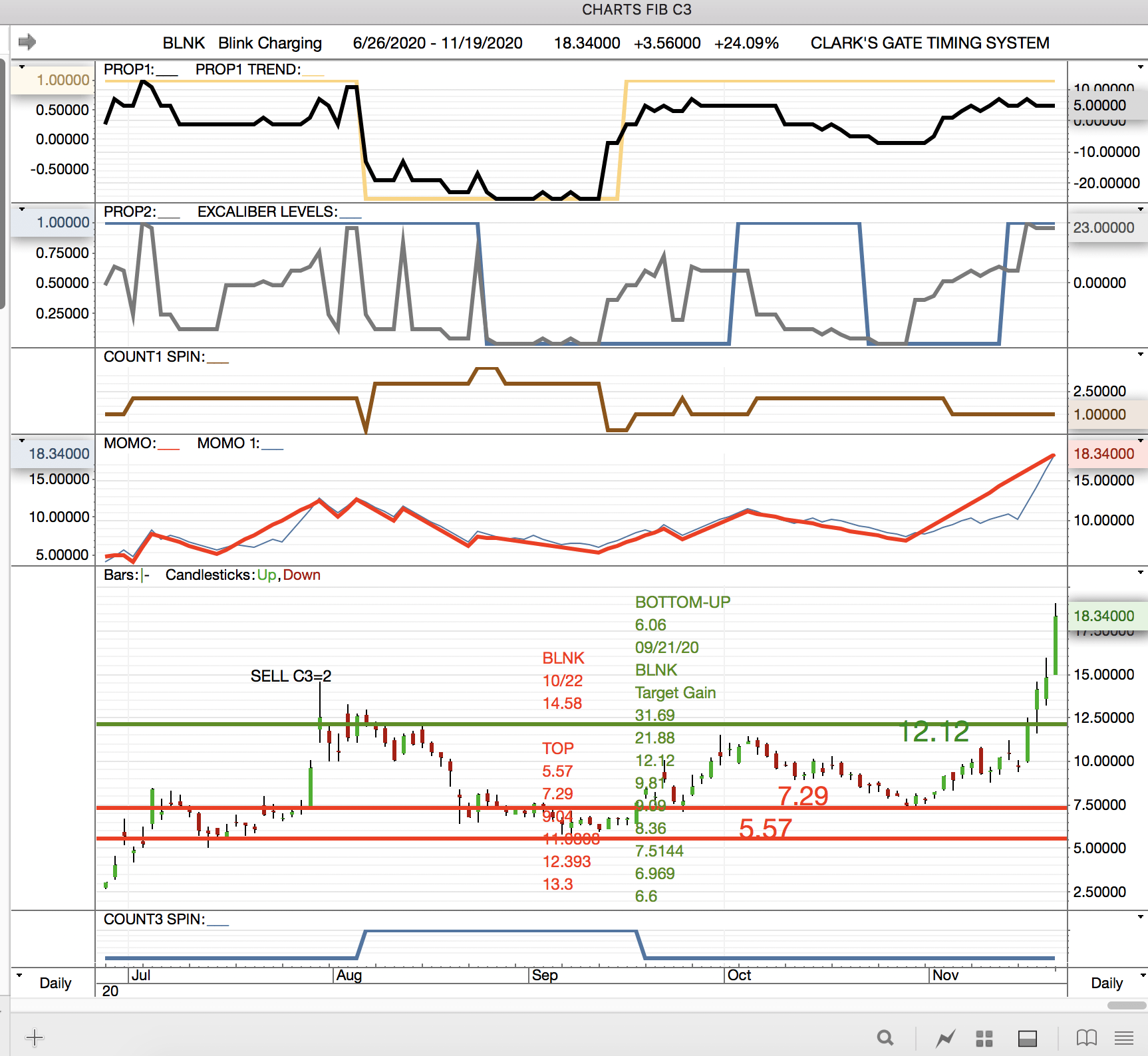Image resolution: width=1148 pixels, height=1056 pixels.
Task: Click the red 18.34000 tag on MOMO right scale
Action: click(1107, 454)
